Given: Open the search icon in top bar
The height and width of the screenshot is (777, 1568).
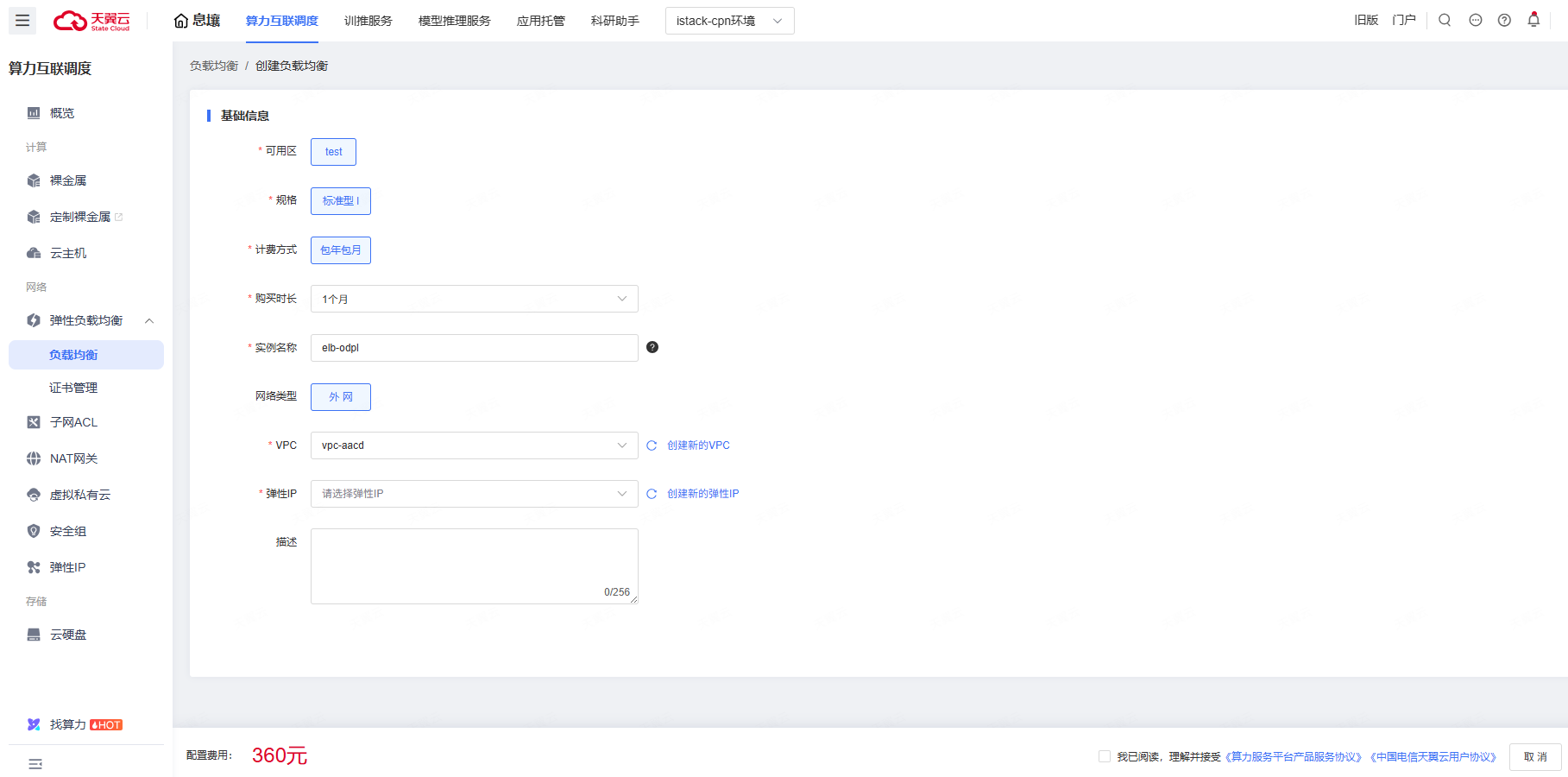Looking at the screenshot, I should click(1445, 20).
